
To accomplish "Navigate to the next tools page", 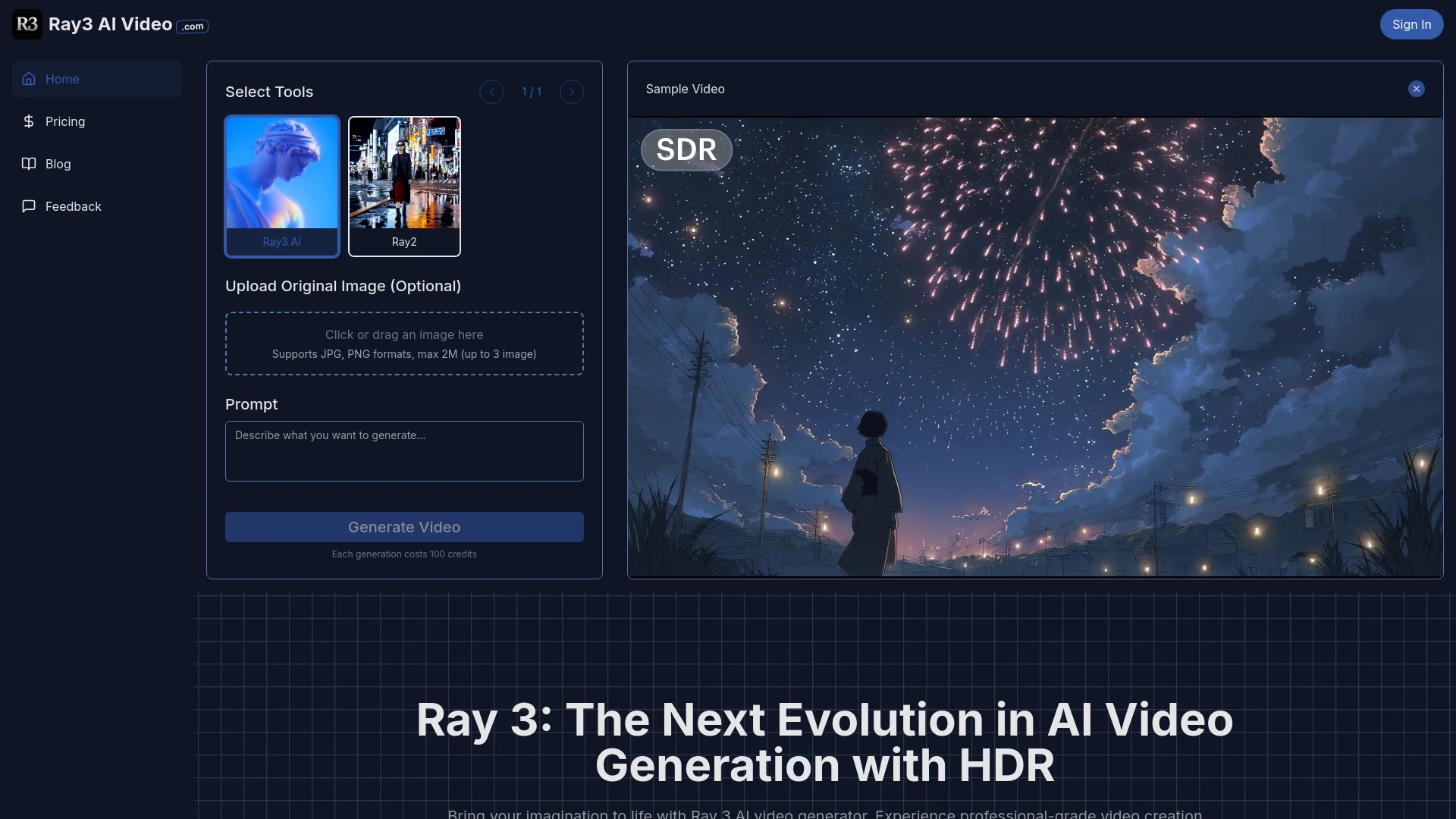I will coord(571,92).
